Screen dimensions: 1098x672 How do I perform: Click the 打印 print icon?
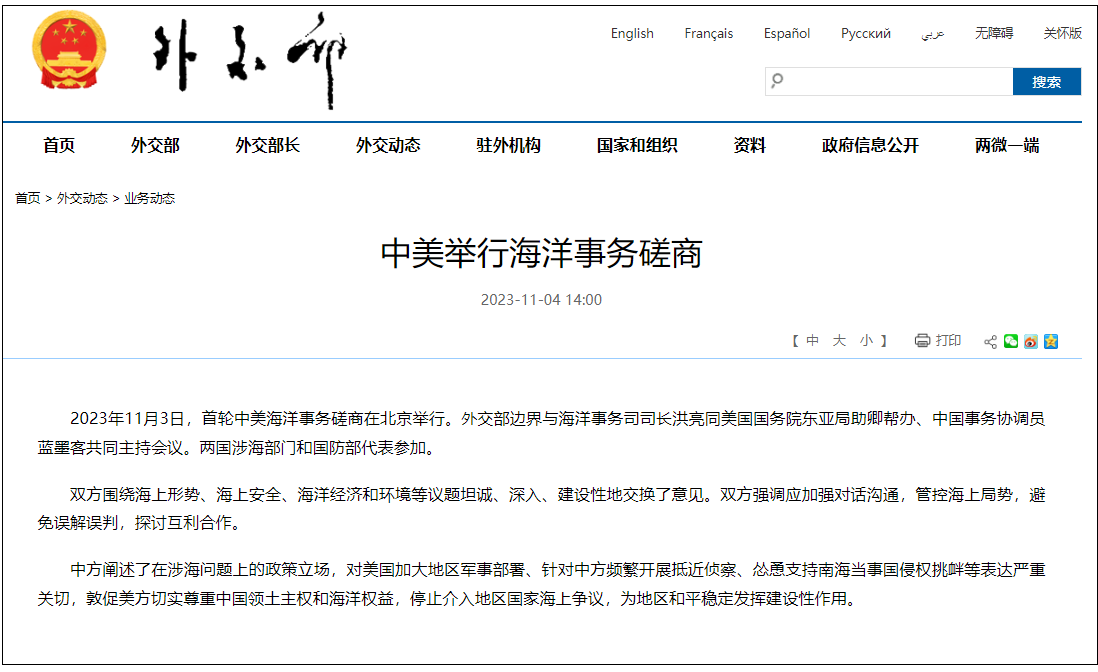(922, 340)
